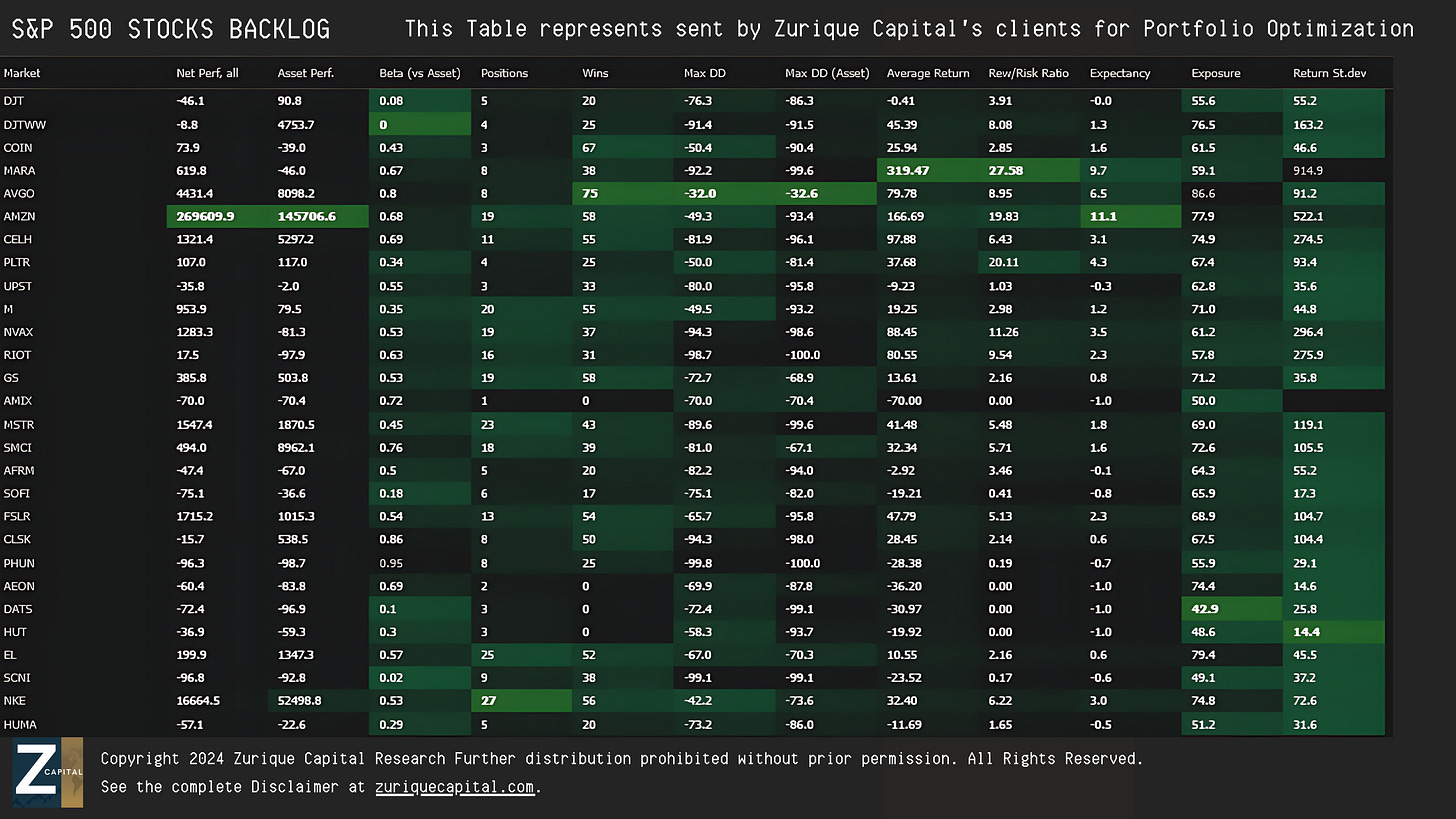Click the 27.58 Rew/Risk cell
The width and height of the screenshot is (1456, 819).
(x=1029, y=170)
